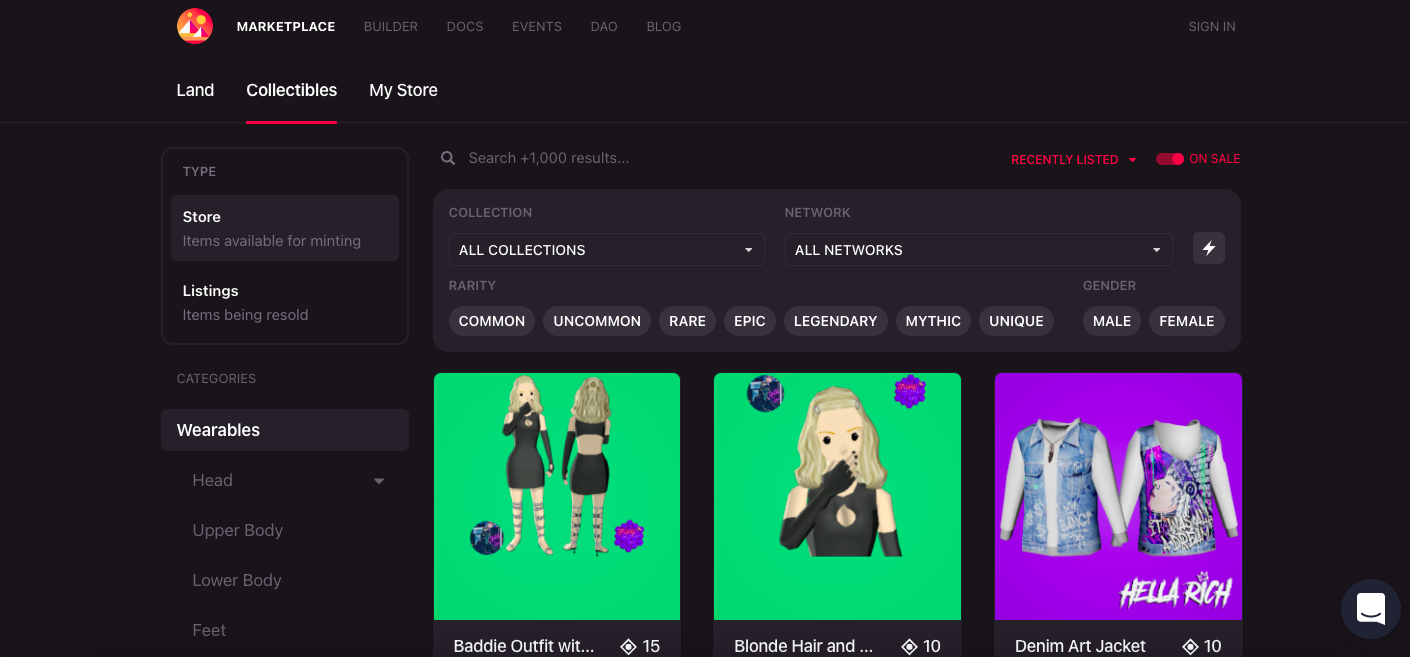Toggle the Female gender filter

1187,321
